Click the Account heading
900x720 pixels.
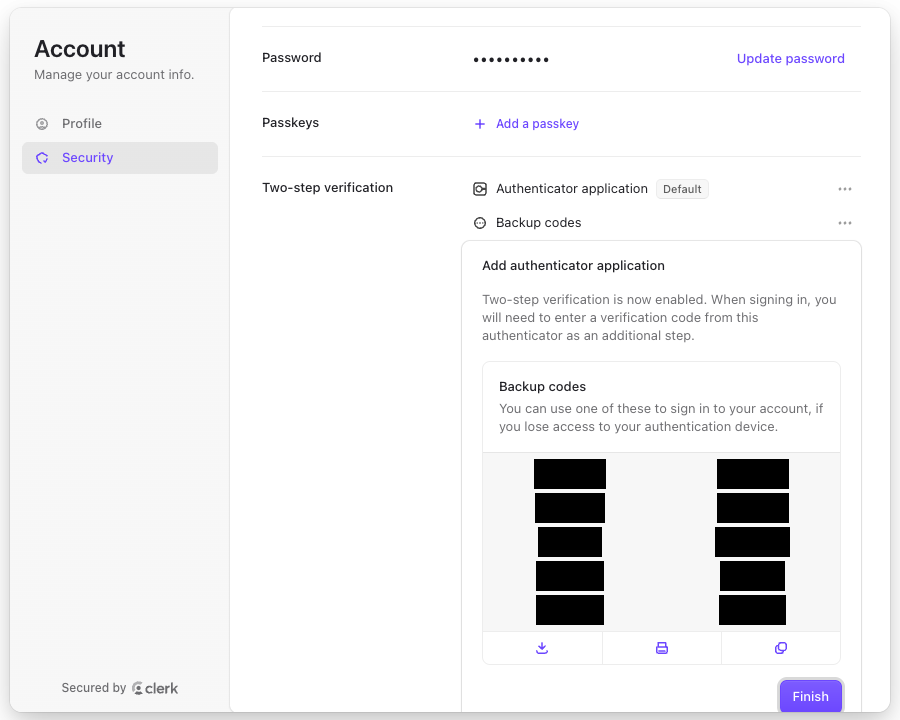80,49
